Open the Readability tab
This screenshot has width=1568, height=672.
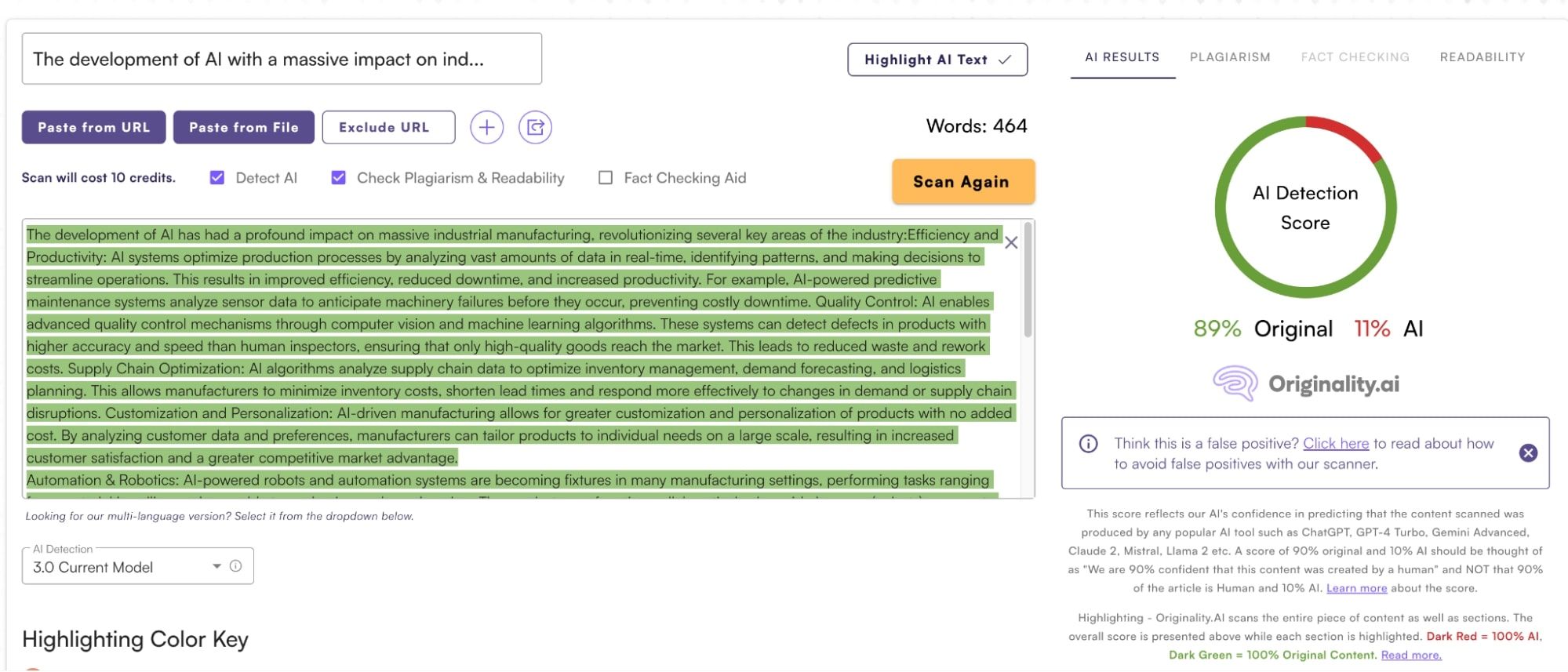tap(1482, 57)
